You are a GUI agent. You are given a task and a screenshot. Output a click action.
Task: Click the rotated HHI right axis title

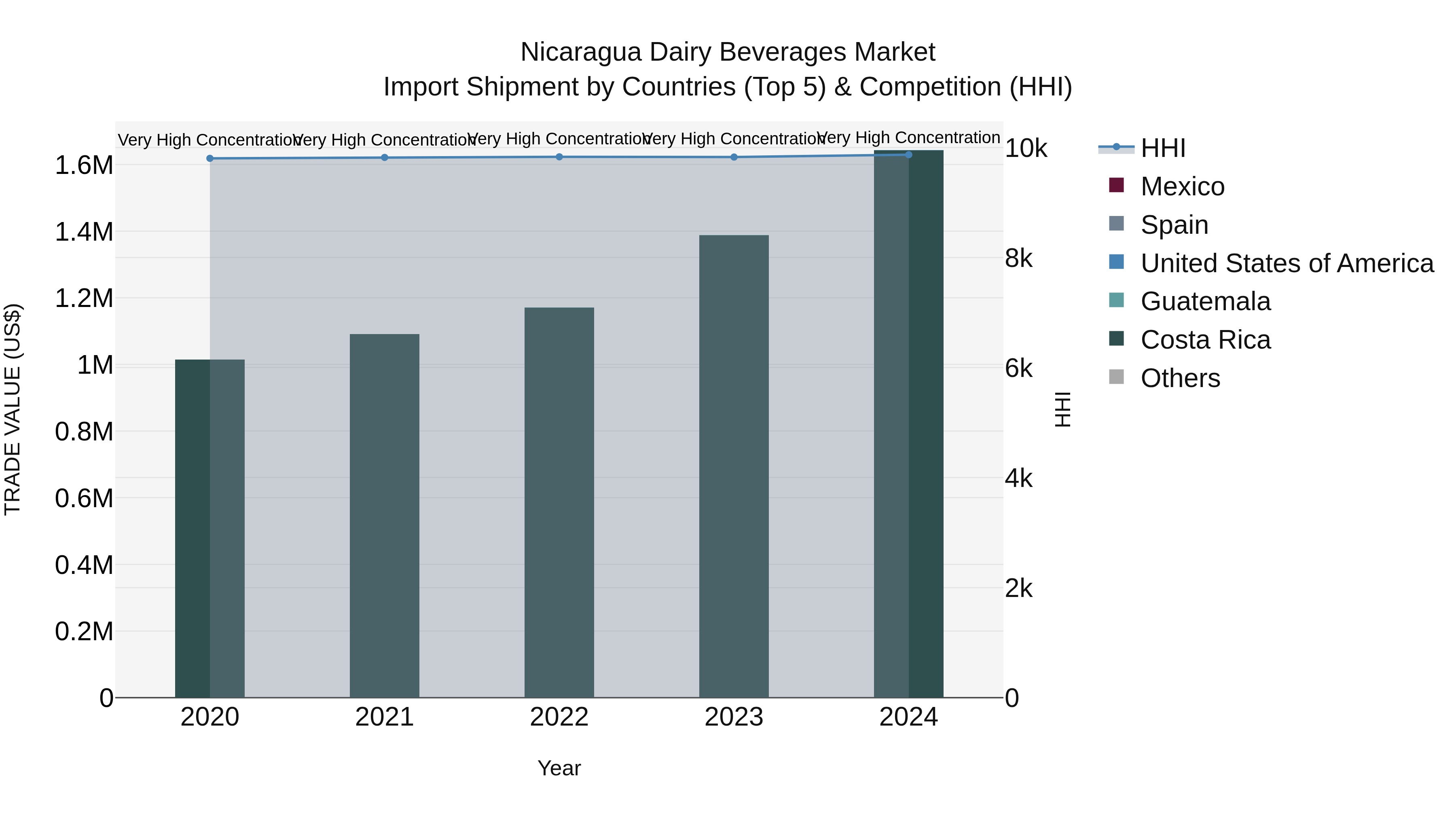click(x=1062, y=409)
